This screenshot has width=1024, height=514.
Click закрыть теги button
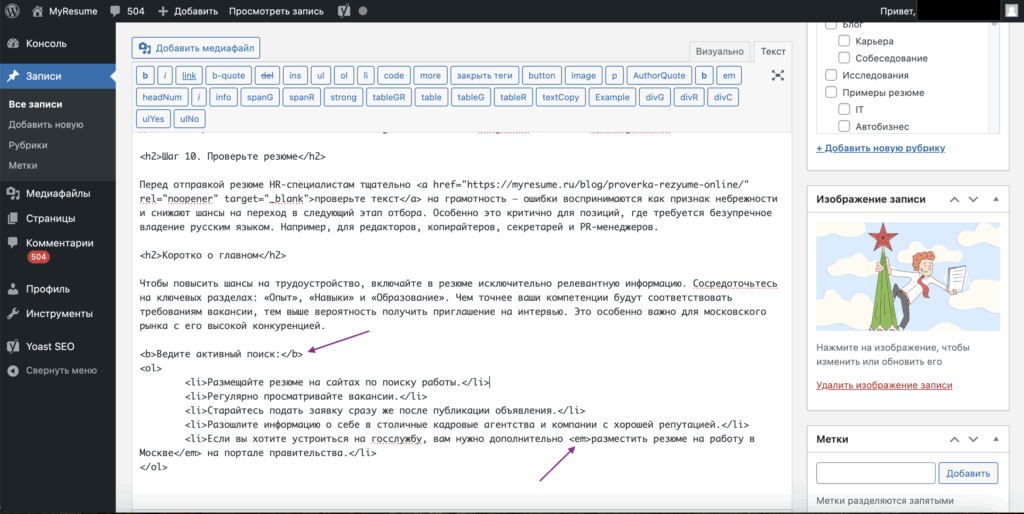[485, 76]
